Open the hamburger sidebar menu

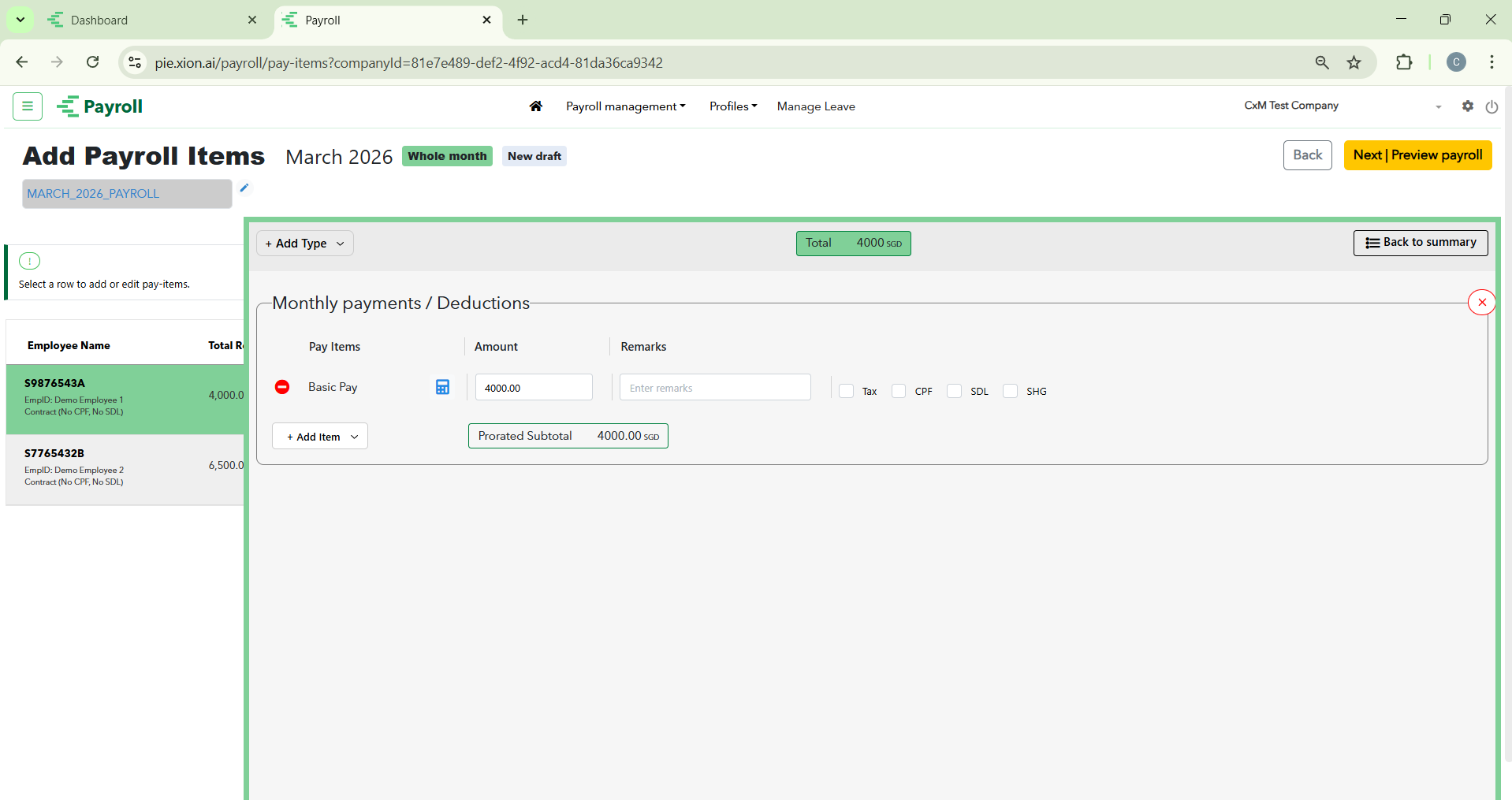click(x=28, y=106)
